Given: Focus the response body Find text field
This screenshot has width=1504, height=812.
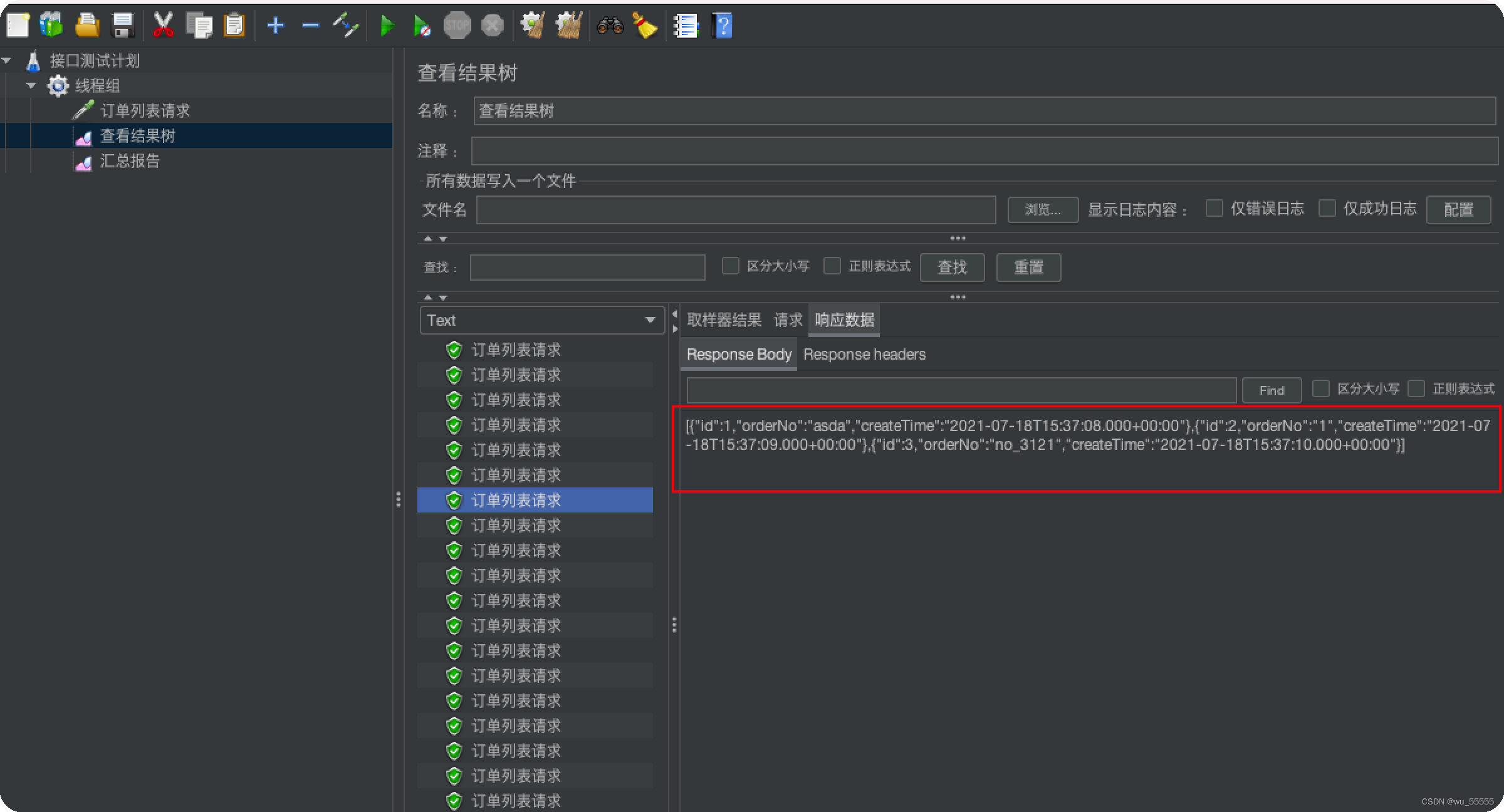Looking at the screenshot, I should tap(961, 390).
